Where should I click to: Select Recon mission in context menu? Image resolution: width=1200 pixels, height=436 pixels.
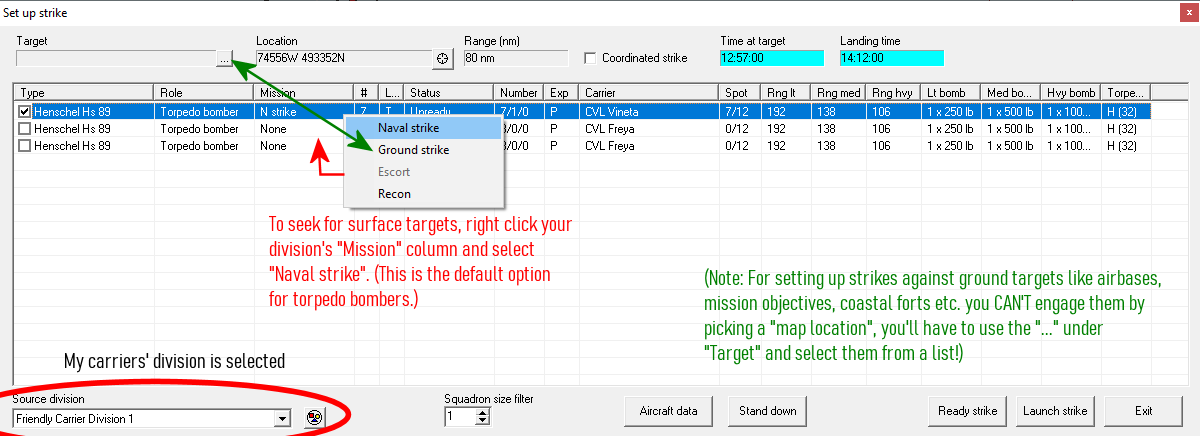click(394, 194)
